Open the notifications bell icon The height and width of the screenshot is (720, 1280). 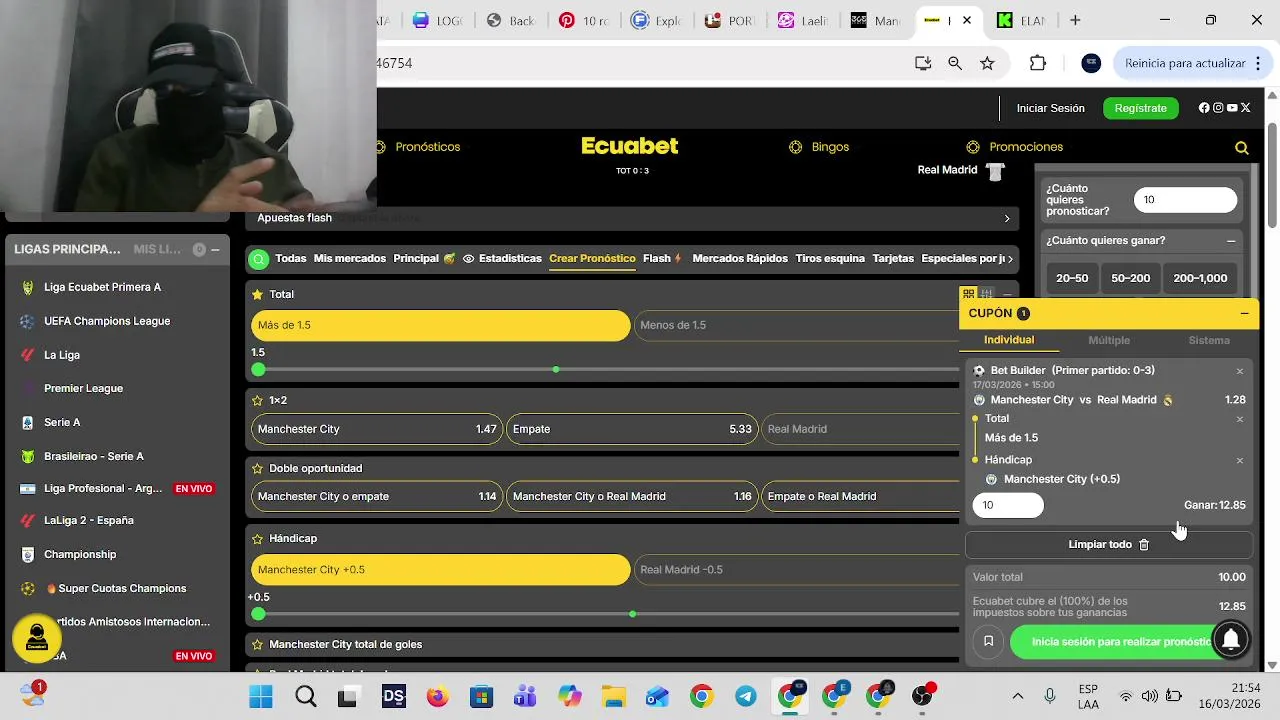point(1231,638)
